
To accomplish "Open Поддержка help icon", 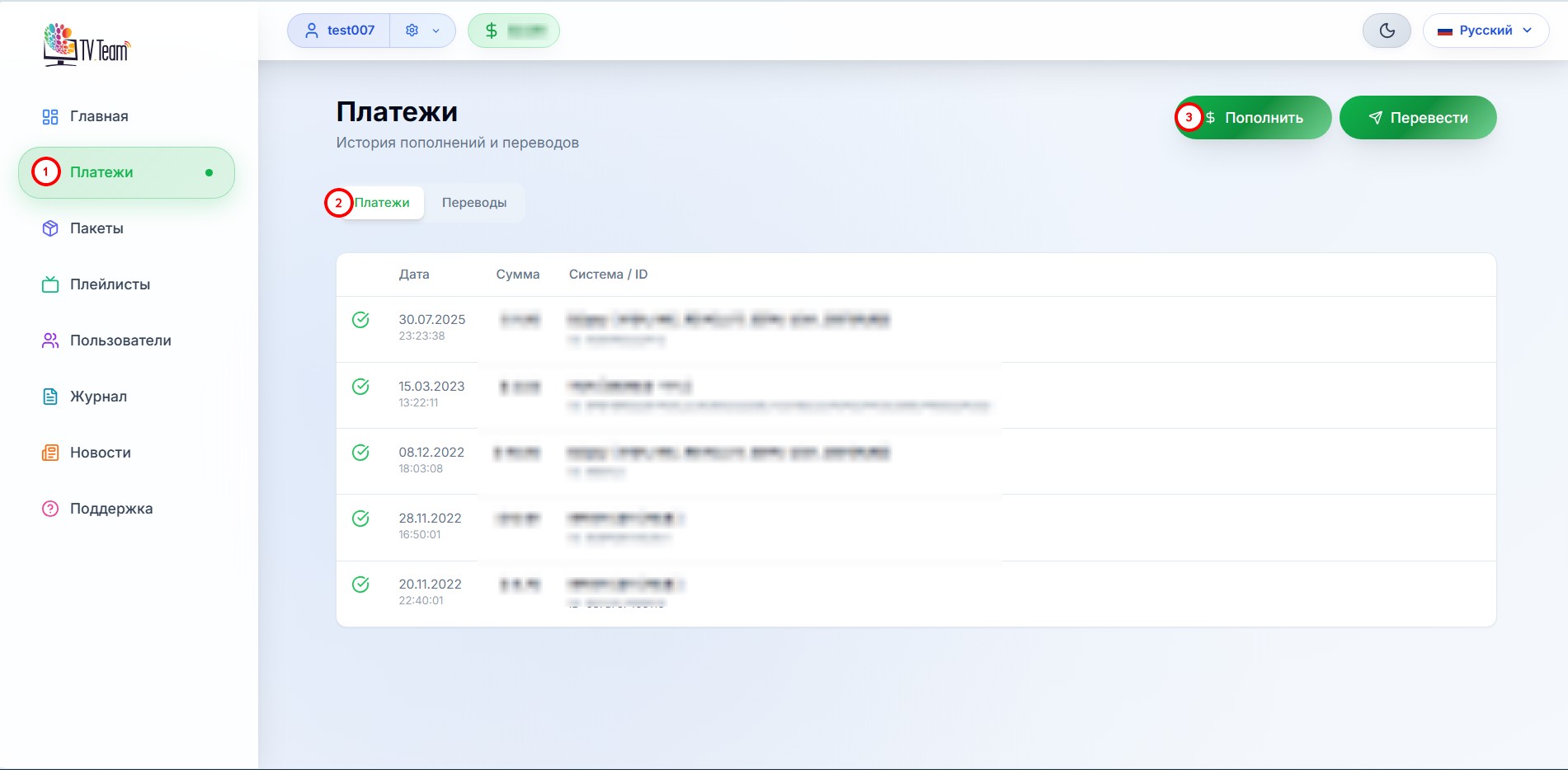I will click(50, 509).
